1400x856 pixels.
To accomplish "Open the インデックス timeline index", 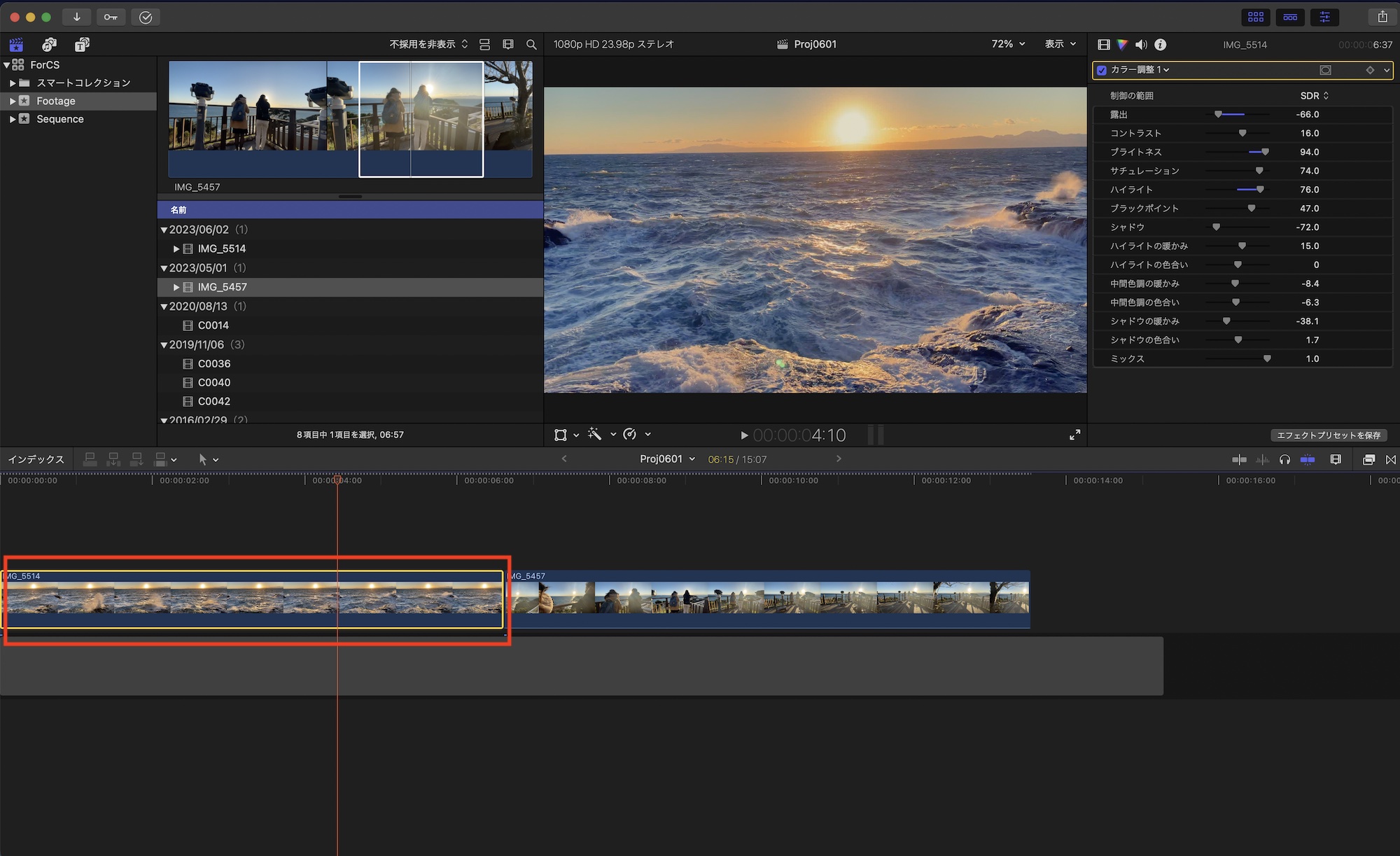I will coord(36,460).
